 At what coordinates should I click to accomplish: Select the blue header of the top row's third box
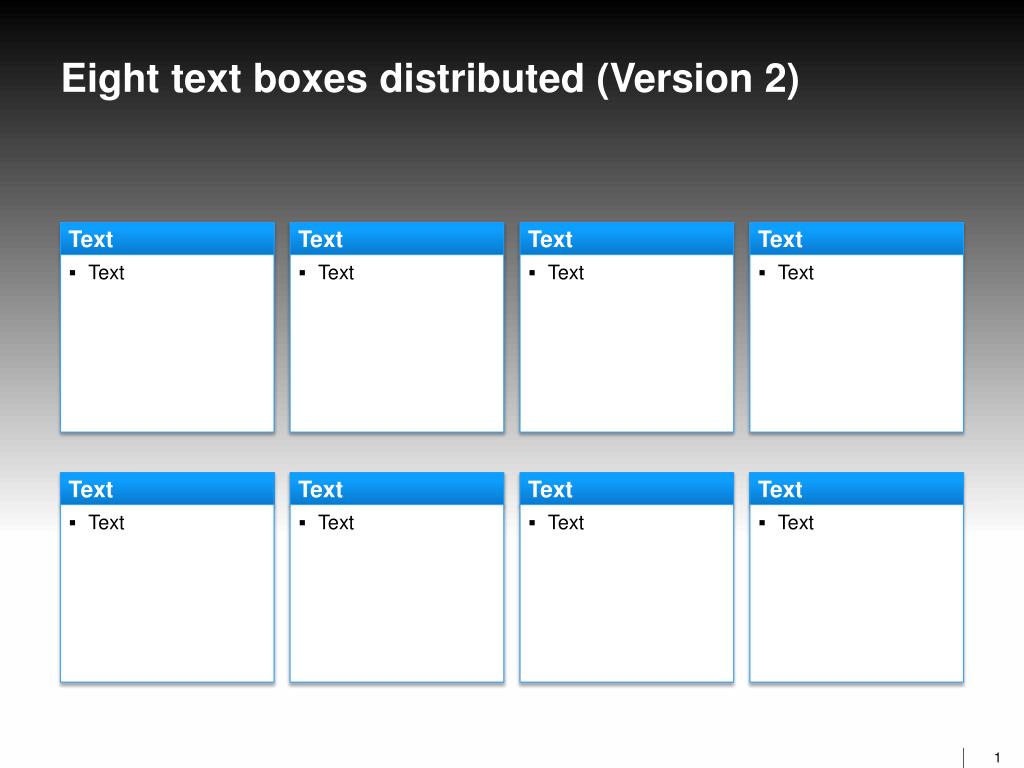pyautogui.click(x=627, y=239)
